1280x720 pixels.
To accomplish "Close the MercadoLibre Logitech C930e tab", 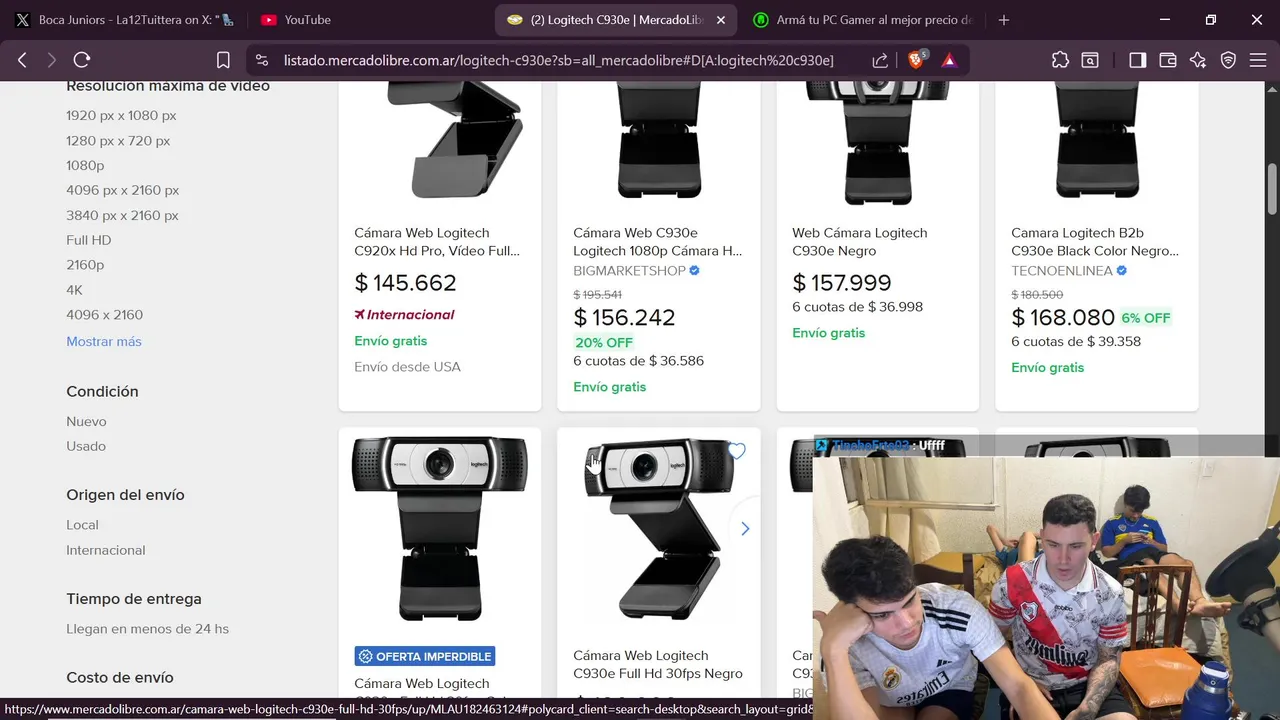I will click(720, 20).
